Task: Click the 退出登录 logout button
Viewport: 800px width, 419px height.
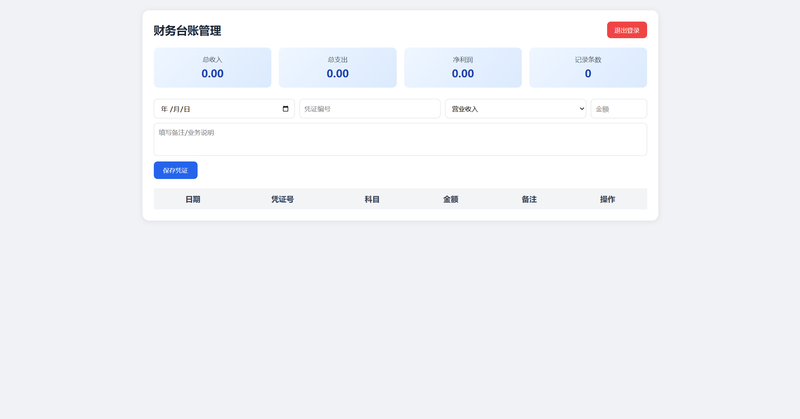Action: [x=627, y=30]
